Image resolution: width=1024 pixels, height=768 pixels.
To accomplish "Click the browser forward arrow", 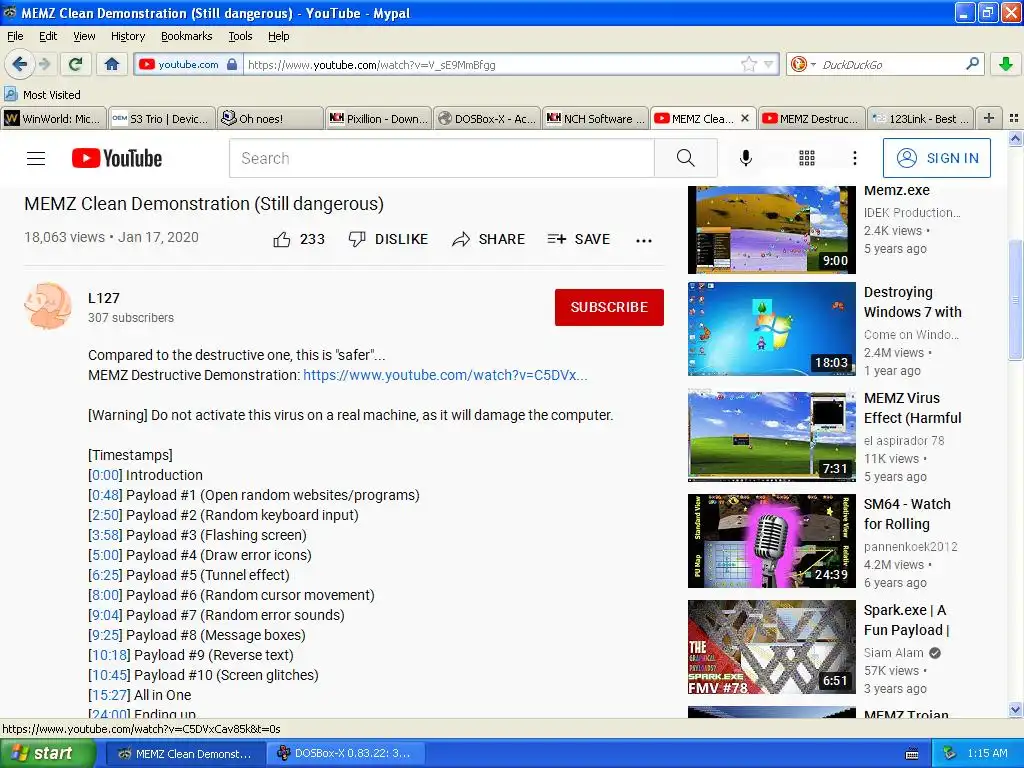I will (x=44, y=64).
